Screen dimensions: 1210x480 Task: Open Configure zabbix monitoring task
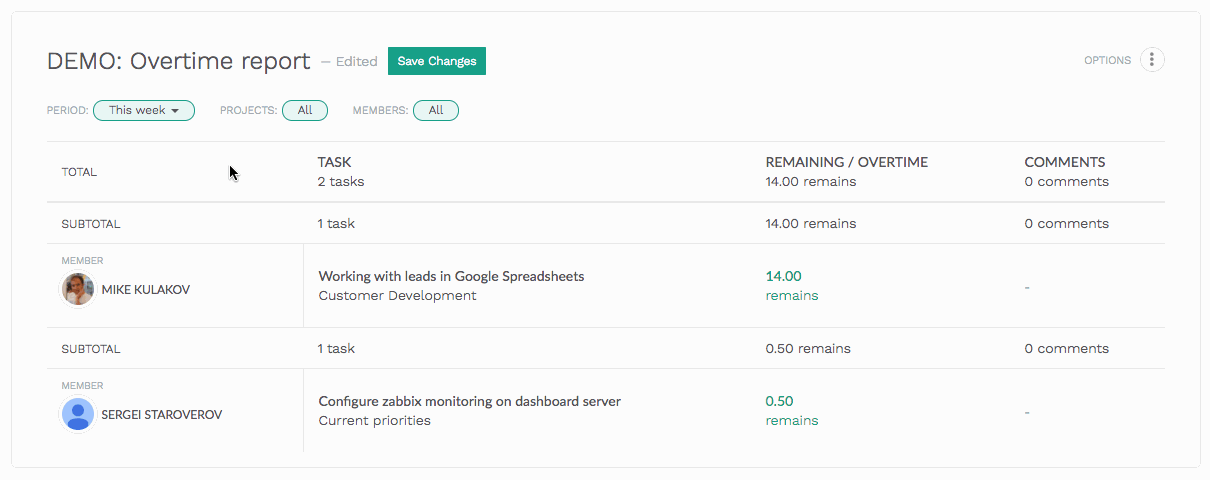[x=469, y=401]
